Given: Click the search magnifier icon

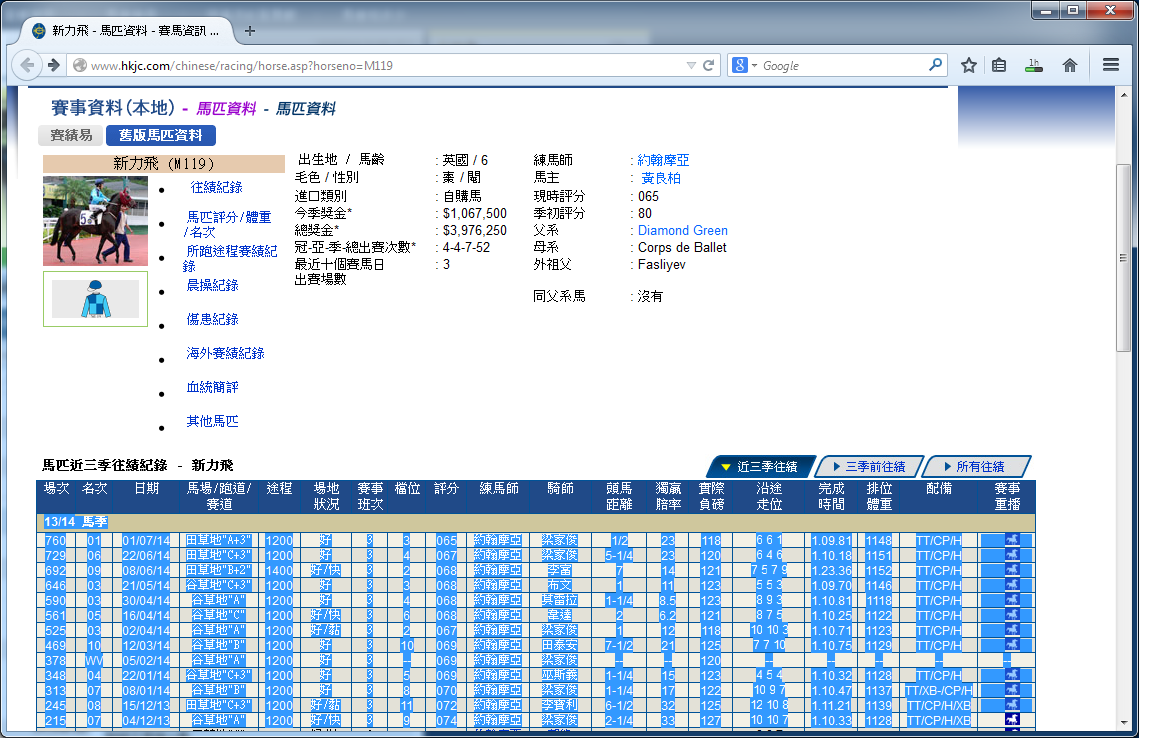Looking at the screenshot, I should point(935,65).
